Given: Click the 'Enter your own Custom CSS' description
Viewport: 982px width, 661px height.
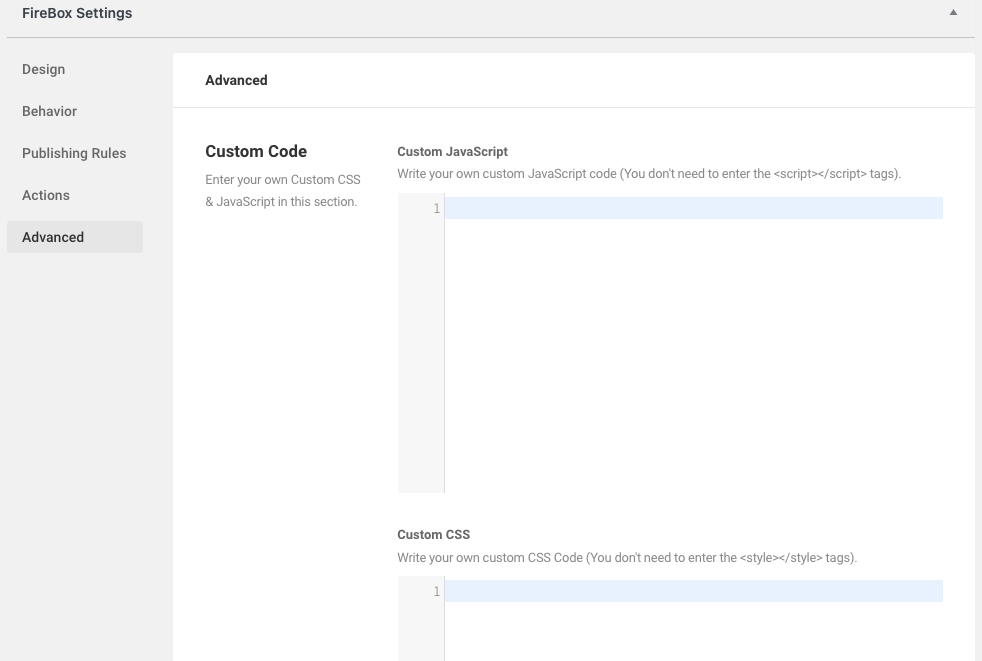Looking at the screenshot, I should (283, 190).
